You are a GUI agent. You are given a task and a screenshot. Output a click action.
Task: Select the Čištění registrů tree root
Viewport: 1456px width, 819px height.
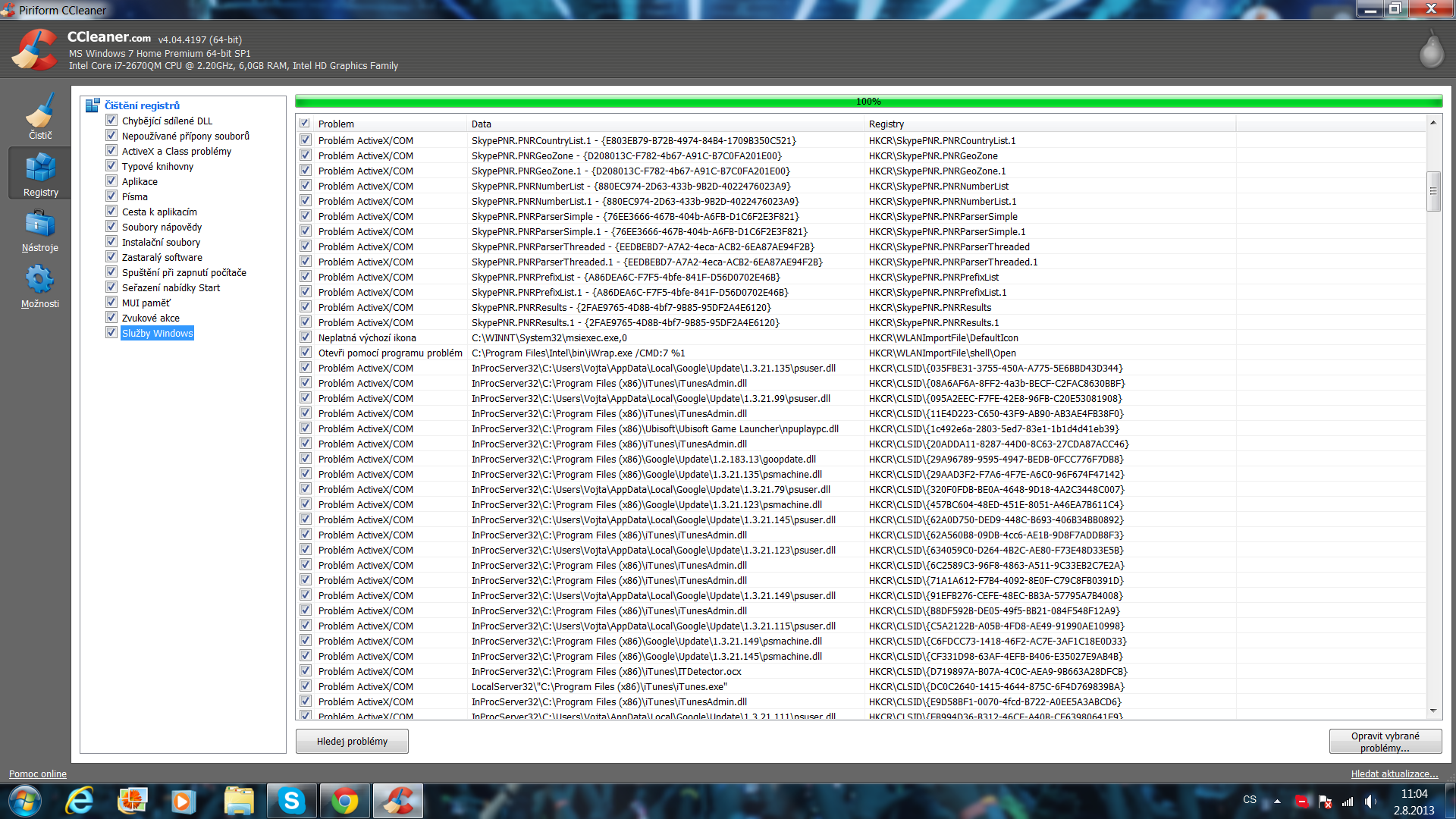[x=142, y=105]
